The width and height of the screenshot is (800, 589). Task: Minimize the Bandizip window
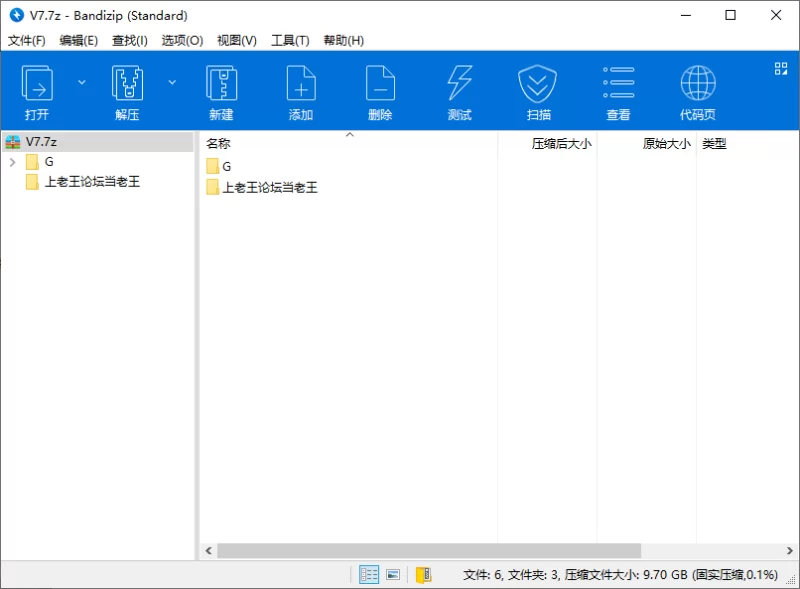coord(685,15)
